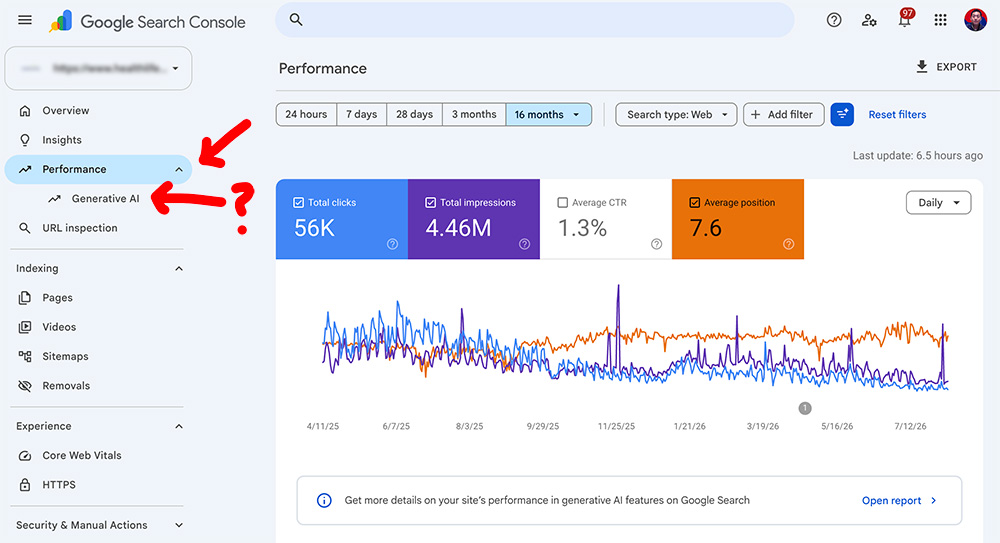The image size is (1000, 543).
Task: Uncheck the Total clicks checkbox
Action: (x=298, y=202)
